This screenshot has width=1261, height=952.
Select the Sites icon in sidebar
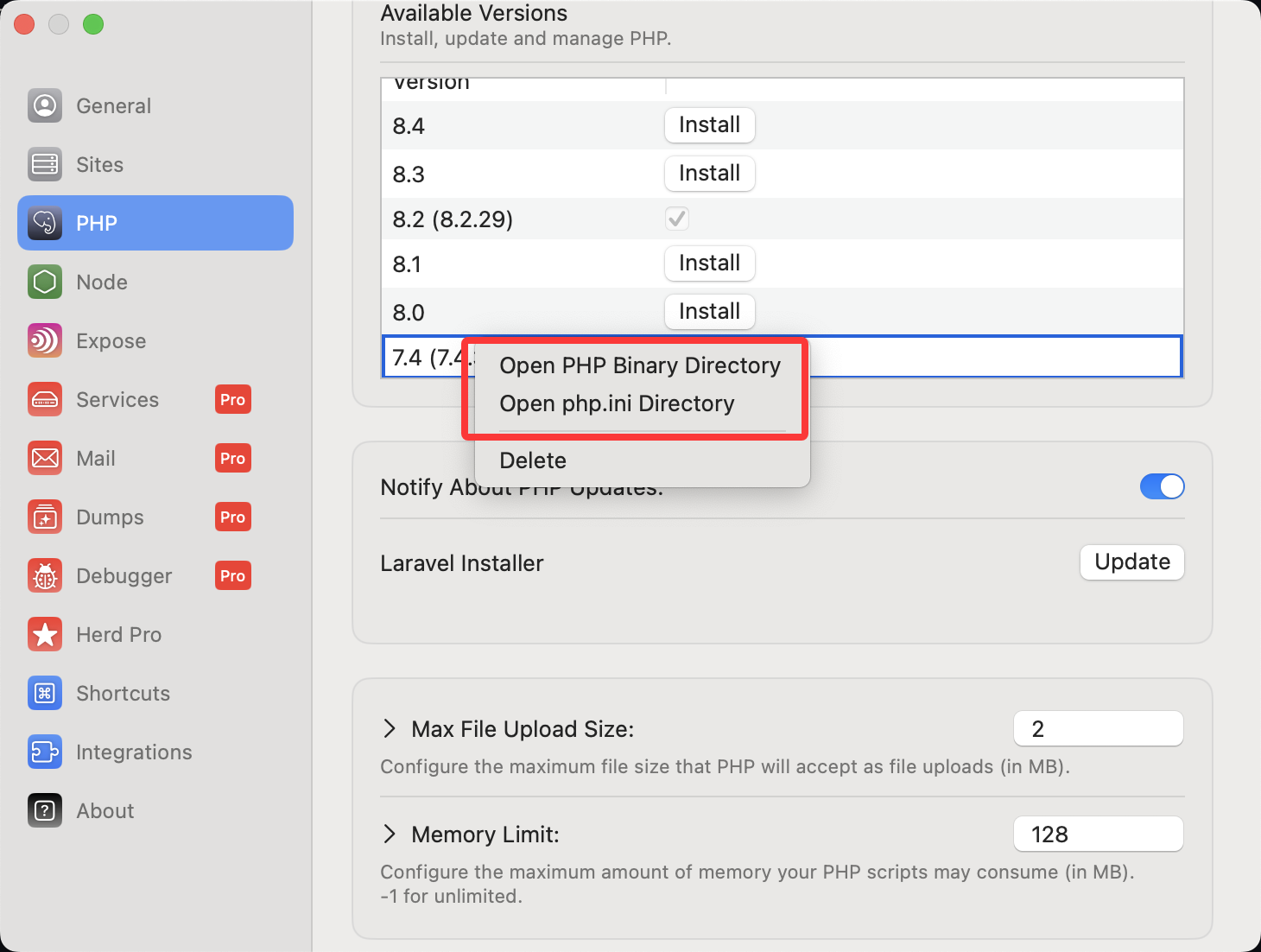tap(45, 164)
